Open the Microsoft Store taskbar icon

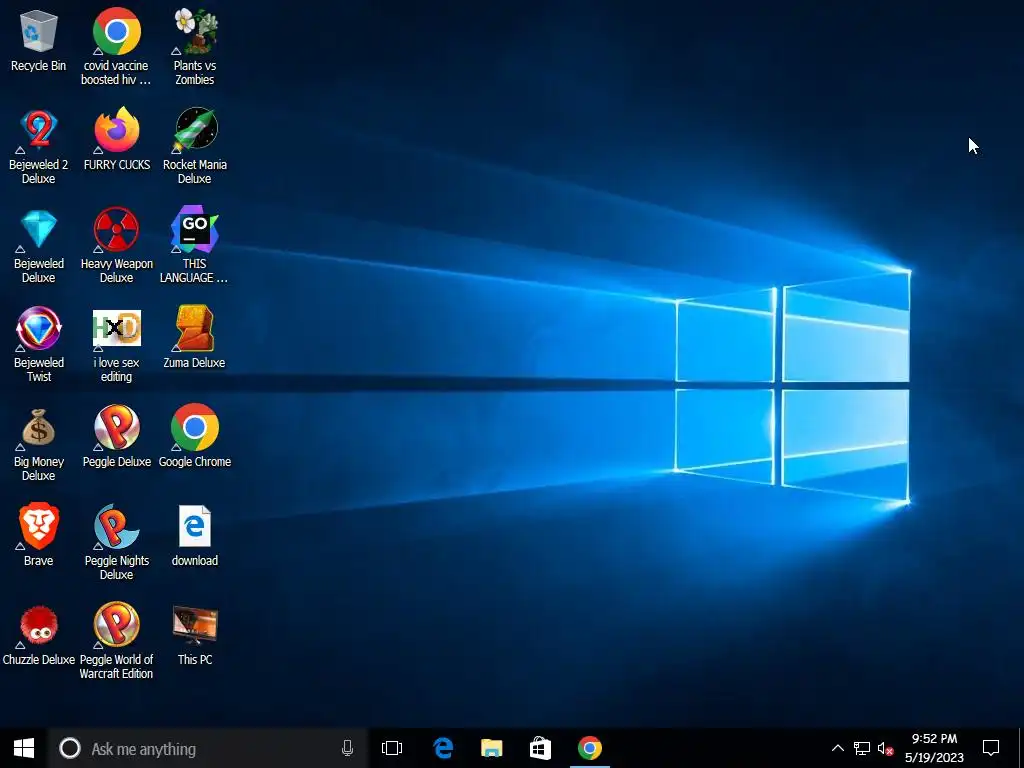pyautogui.click(x=540, y=748)
